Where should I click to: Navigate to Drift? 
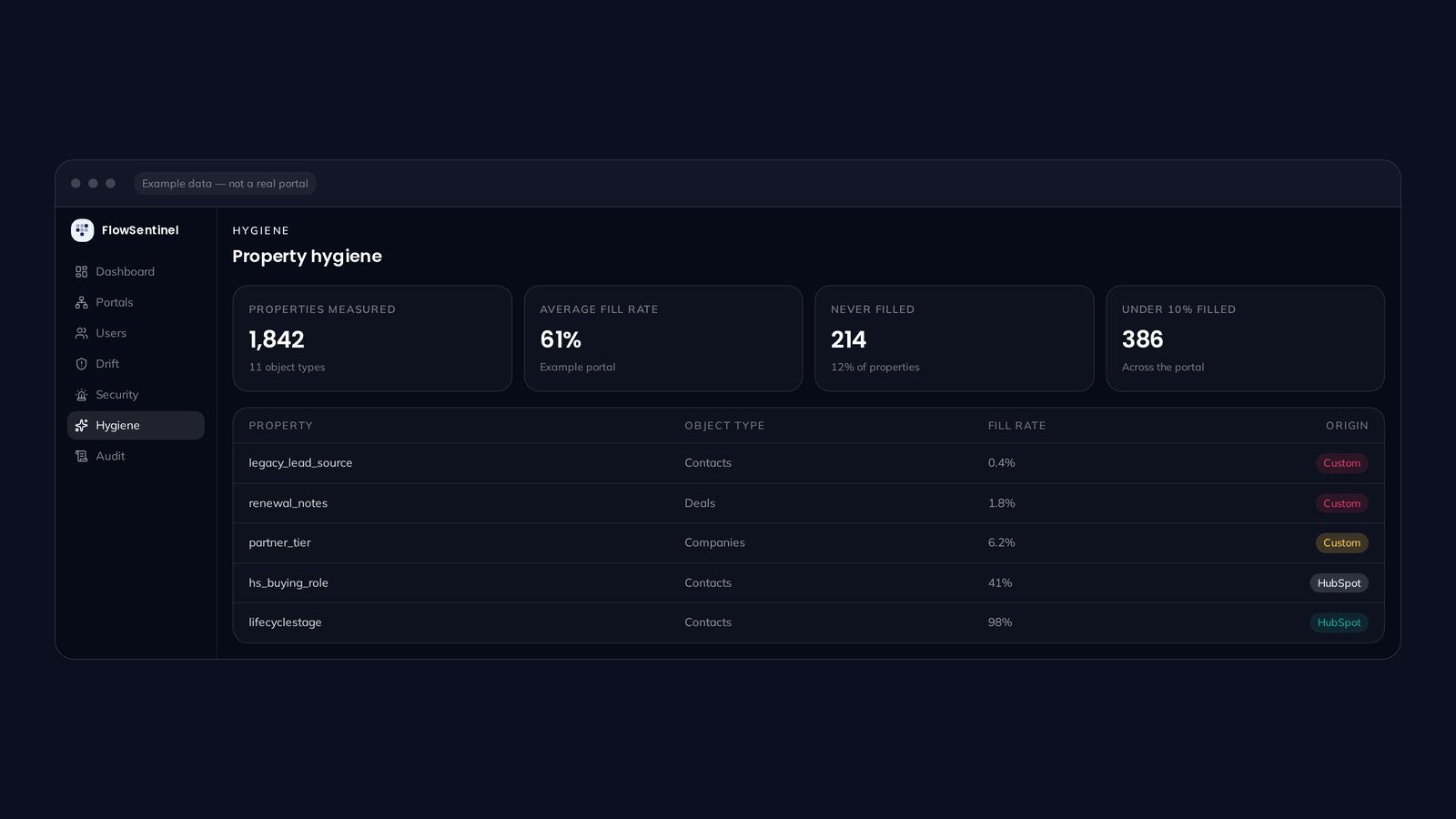pyautogui.click(x=136, y=364)
